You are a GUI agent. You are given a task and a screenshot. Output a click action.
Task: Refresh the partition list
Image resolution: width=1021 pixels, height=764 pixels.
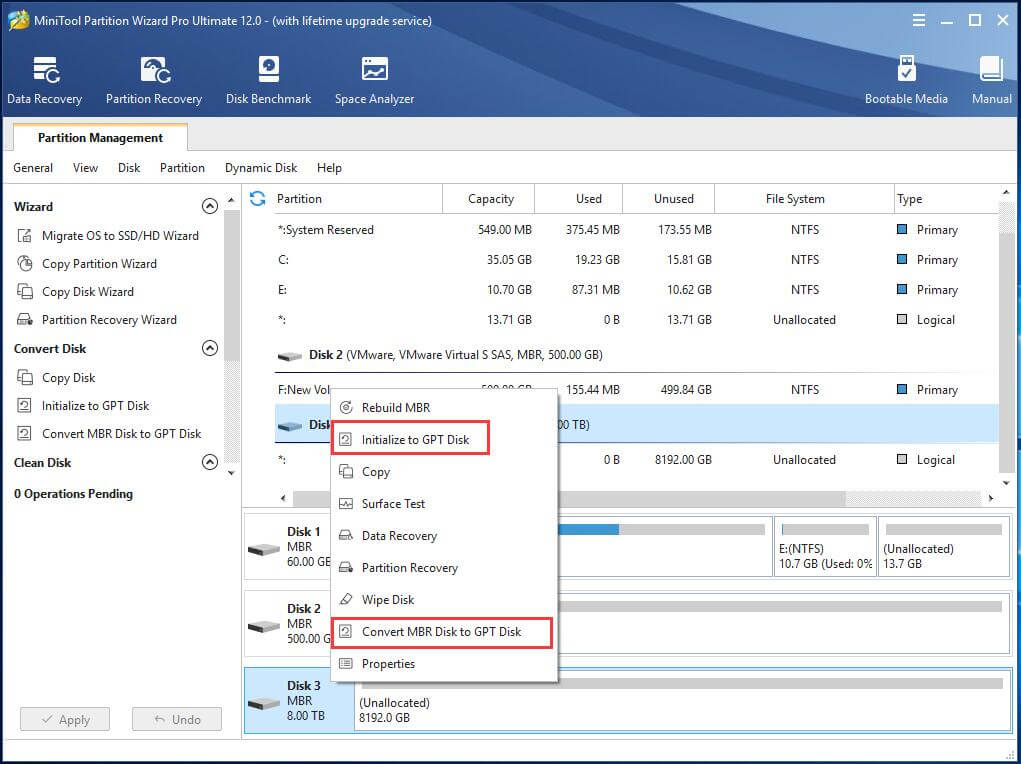pyautogui.click(x=258, y=199)
